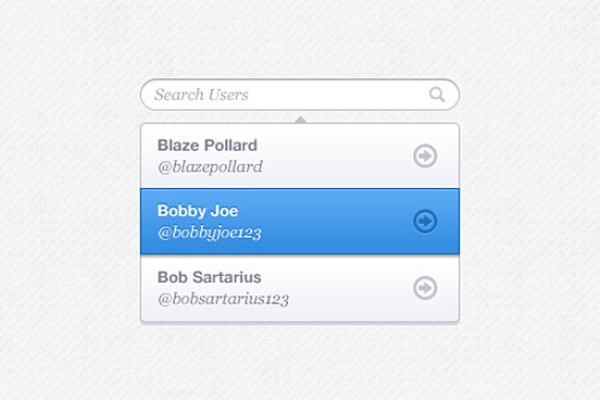Click the arrow icon beside Blaze Pollard
Viewport: 600px width, 400px height.
[425, 155]
